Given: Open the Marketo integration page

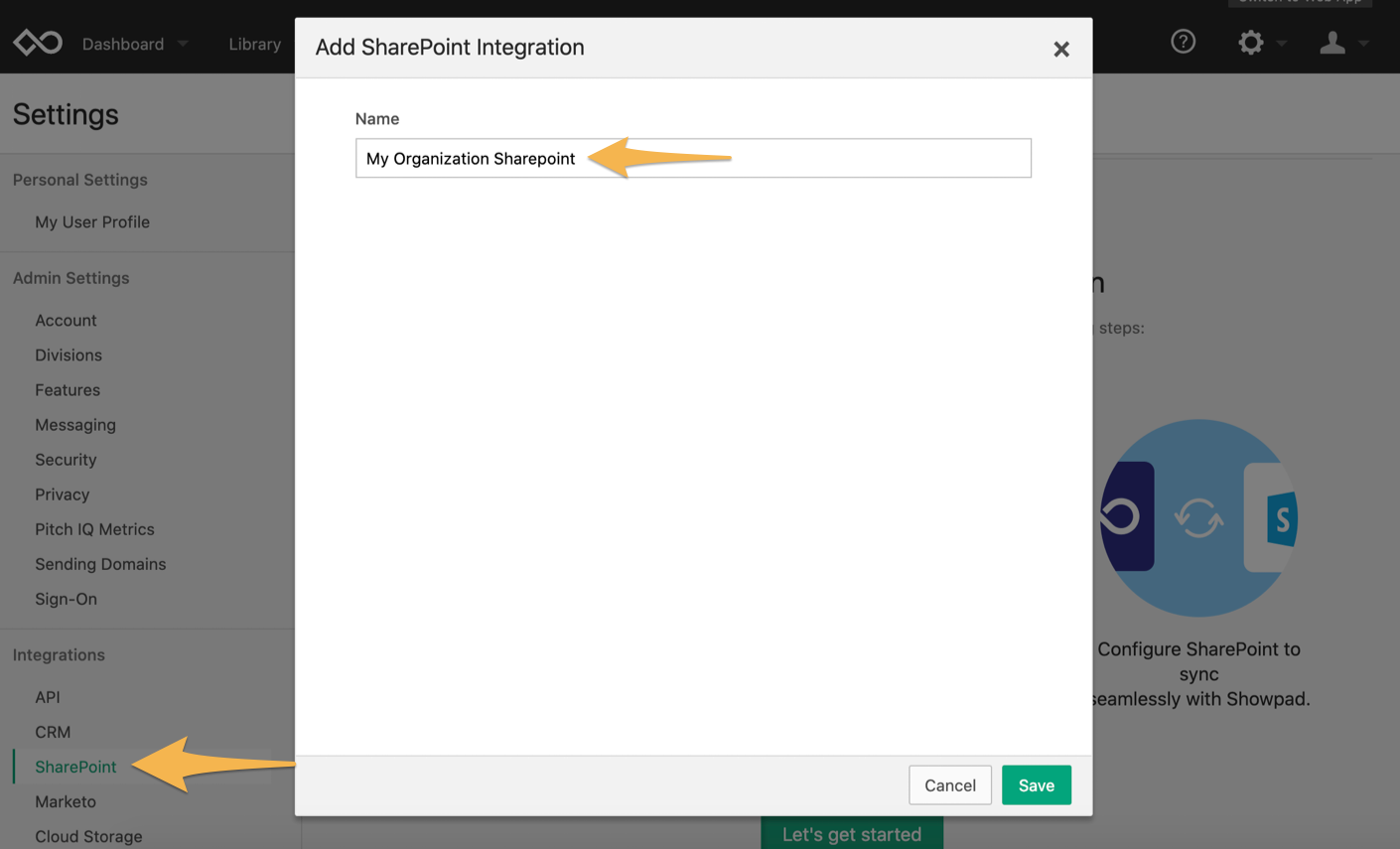Looking at the screenshot, I should (66, 800).
